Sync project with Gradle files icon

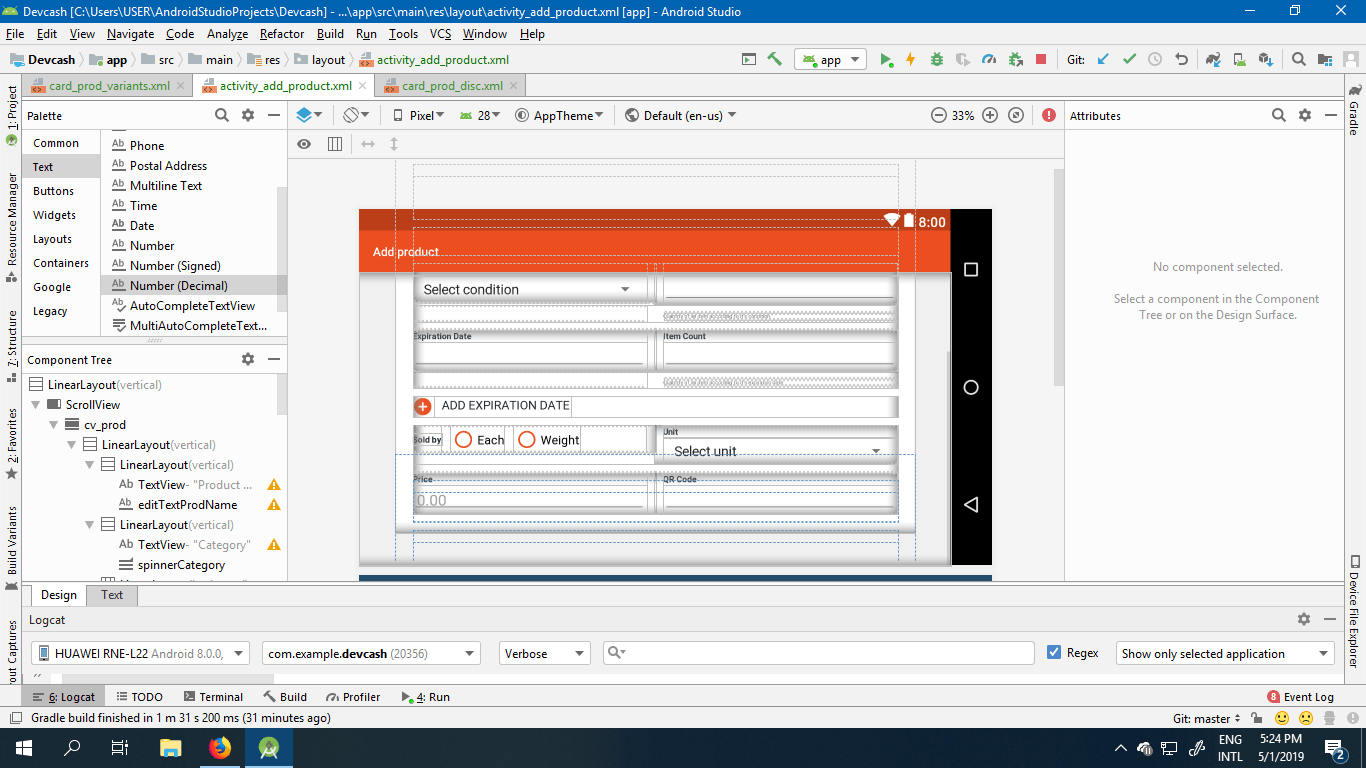(x=1211, y=59)
